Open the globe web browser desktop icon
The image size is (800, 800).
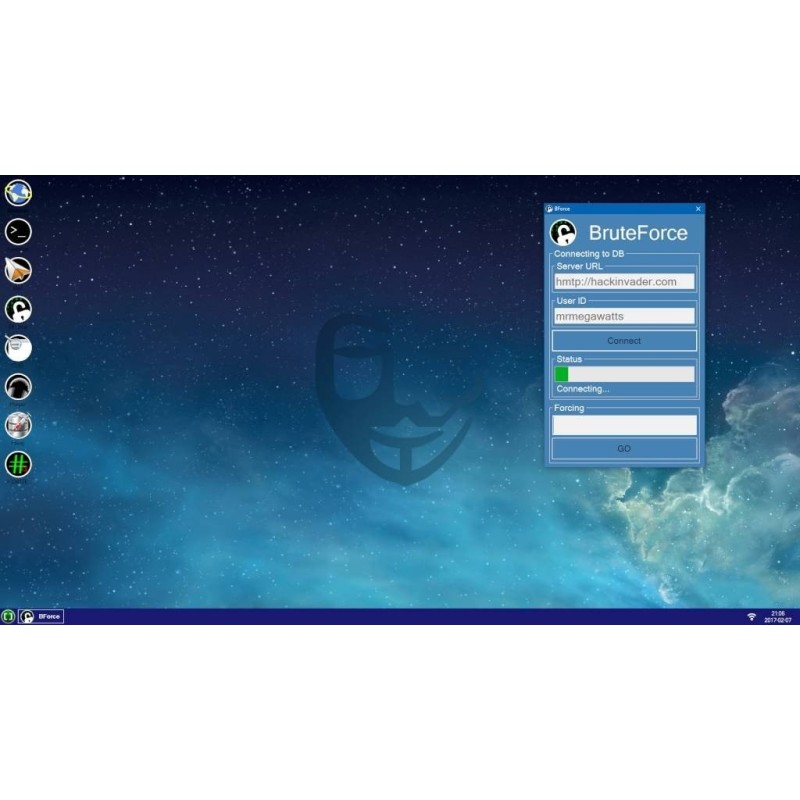[18, 192]
